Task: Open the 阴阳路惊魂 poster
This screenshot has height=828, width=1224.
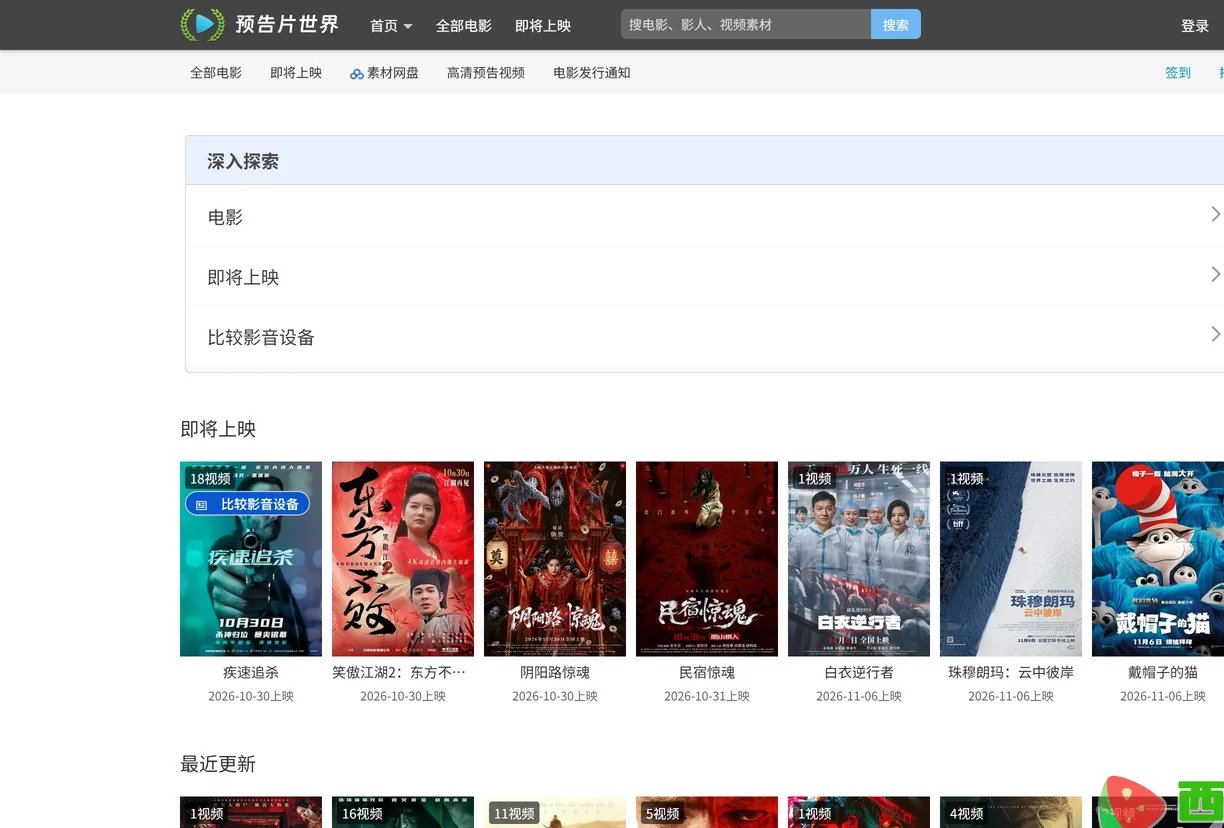Action: click(555, 559)
